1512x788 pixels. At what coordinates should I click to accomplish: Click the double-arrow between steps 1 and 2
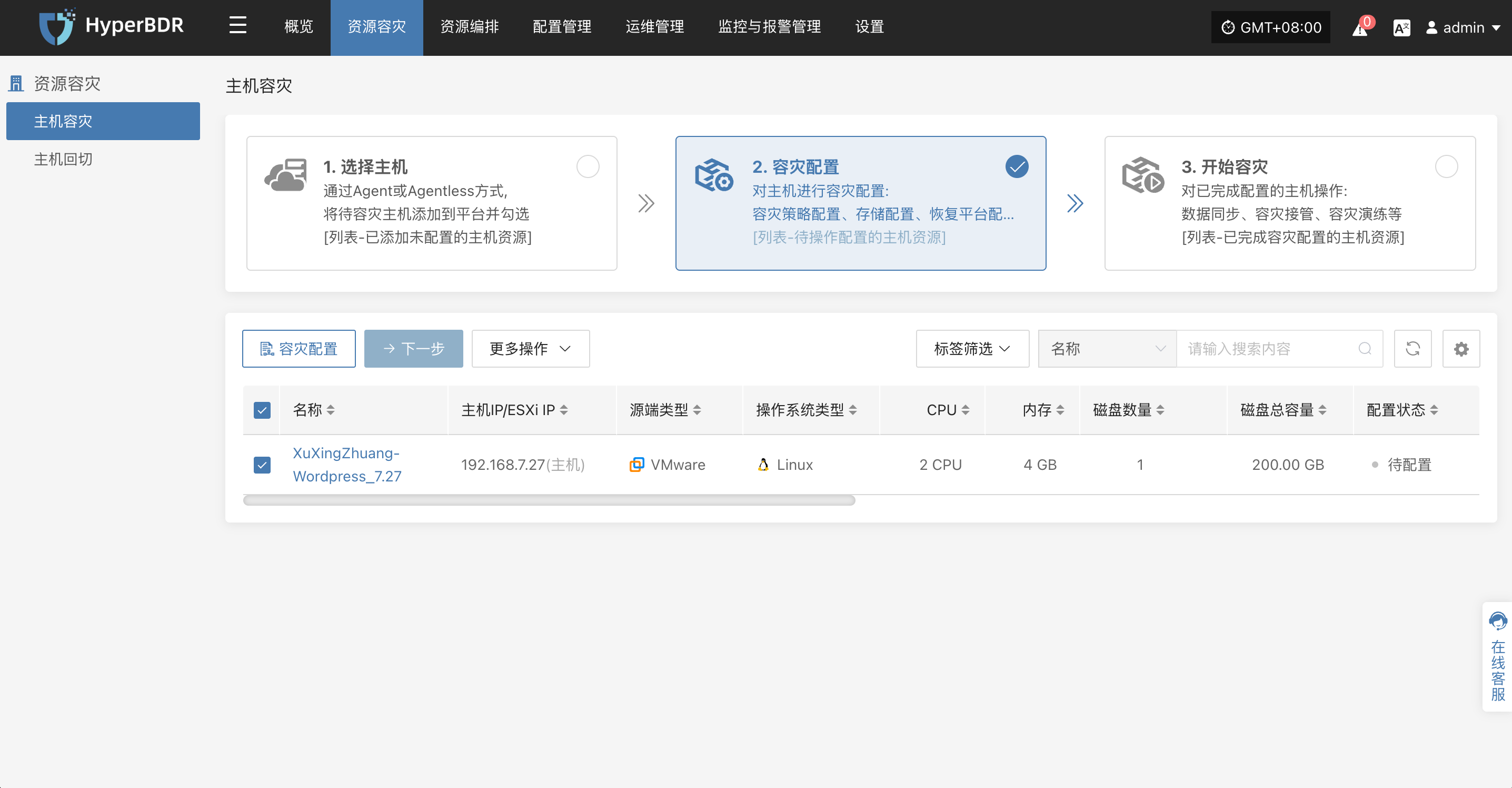(x=646, y=203)
